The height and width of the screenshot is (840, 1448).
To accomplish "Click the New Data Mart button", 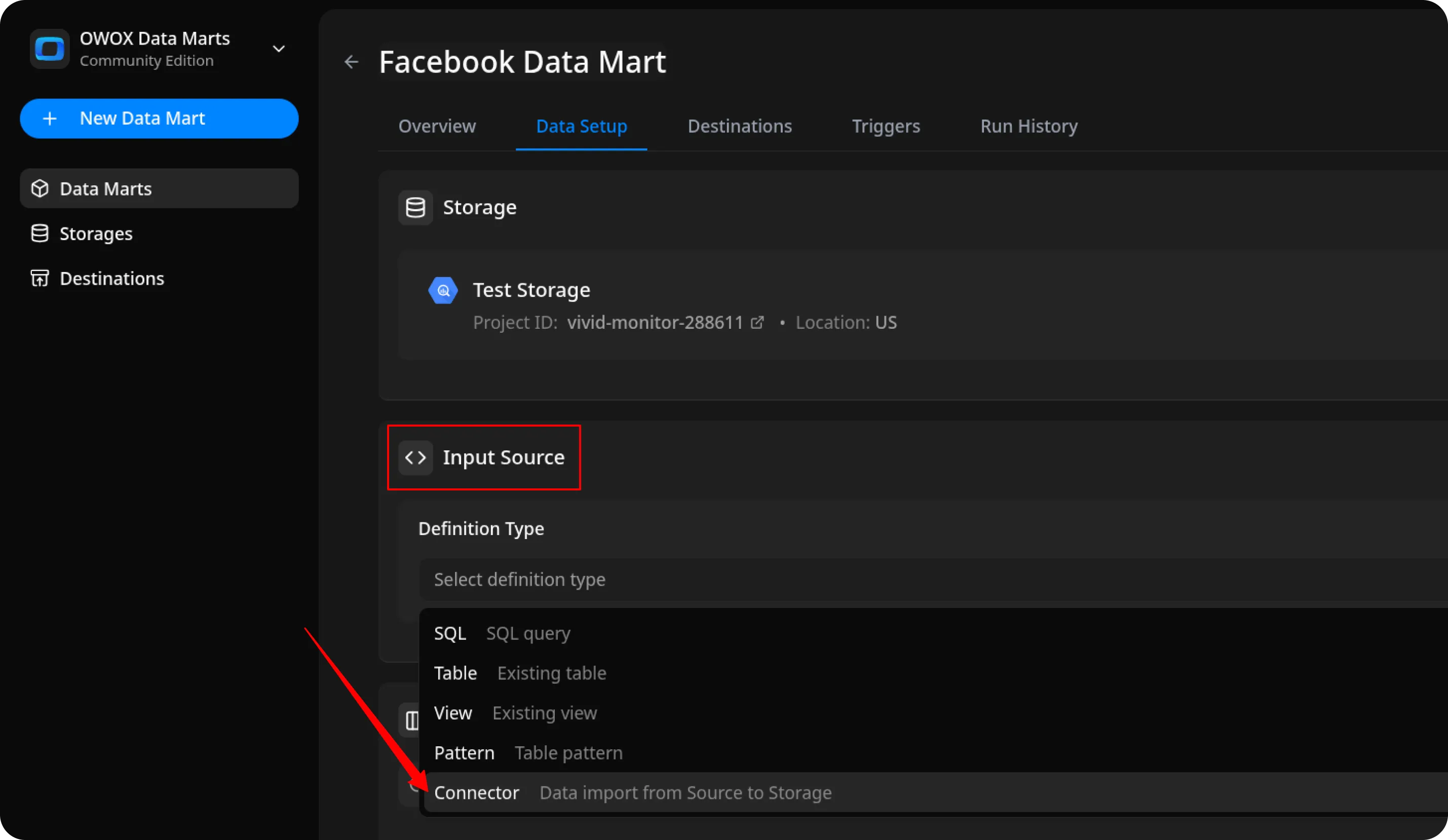I will tap(159, 119).
